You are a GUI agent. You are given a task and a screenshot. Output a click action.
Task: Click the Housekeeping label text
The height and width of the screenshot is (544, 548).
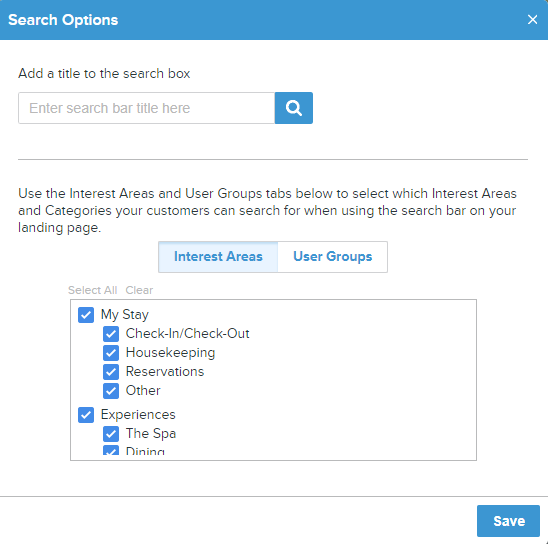pos(170,353)
